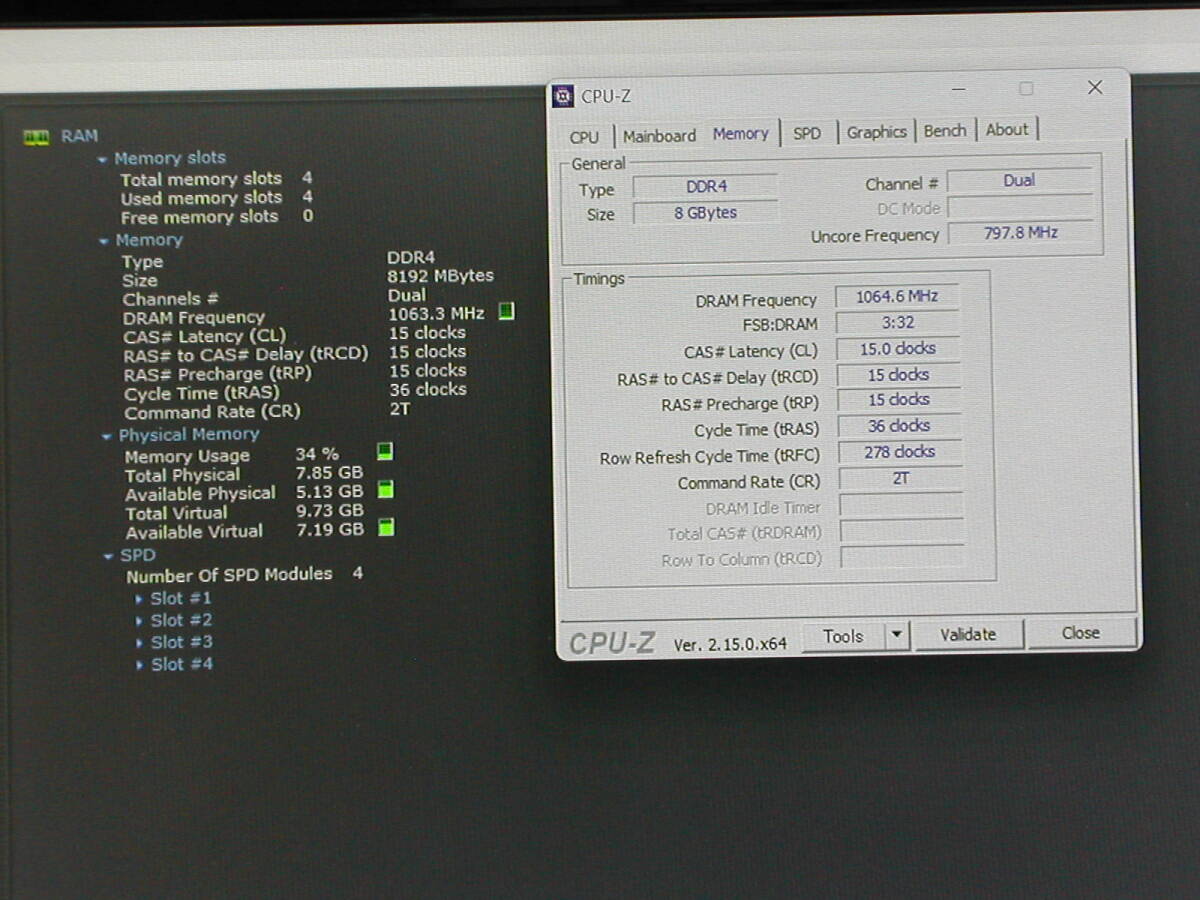Click the Type field showing DDR4
Screen dimensions: 1200x900
pos(705,187)
